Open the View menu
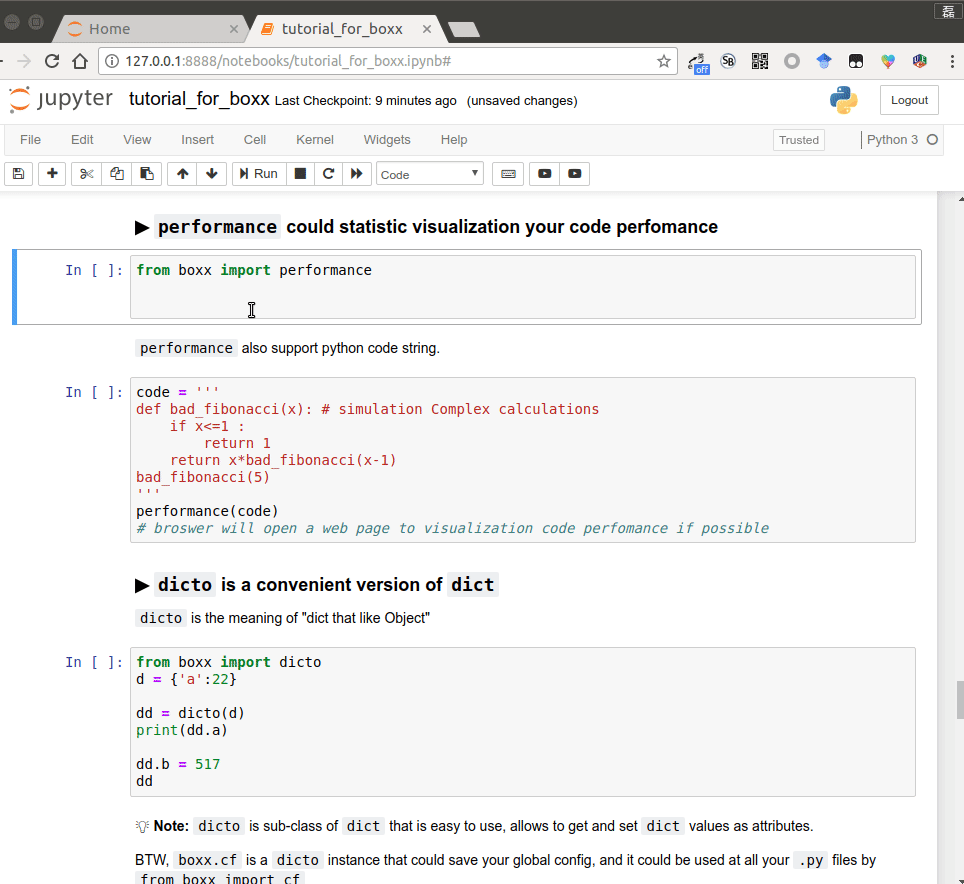The image size is (964, 884). point(136,140)
